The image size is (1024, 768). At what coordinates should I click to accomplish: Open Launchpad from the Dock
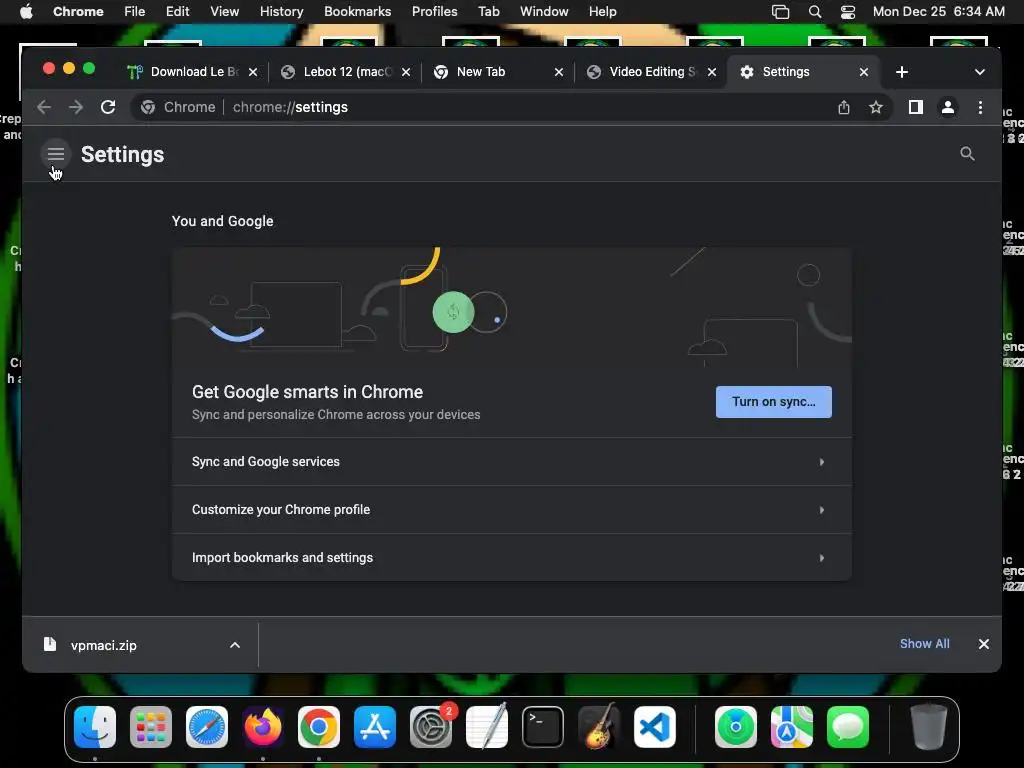click(151, 727)
